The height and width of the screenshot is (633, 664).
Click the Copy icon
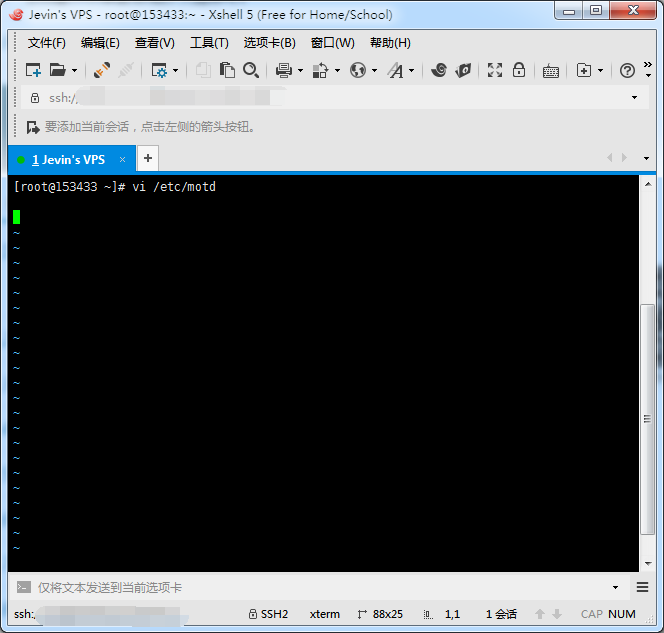tap(203, 70)
